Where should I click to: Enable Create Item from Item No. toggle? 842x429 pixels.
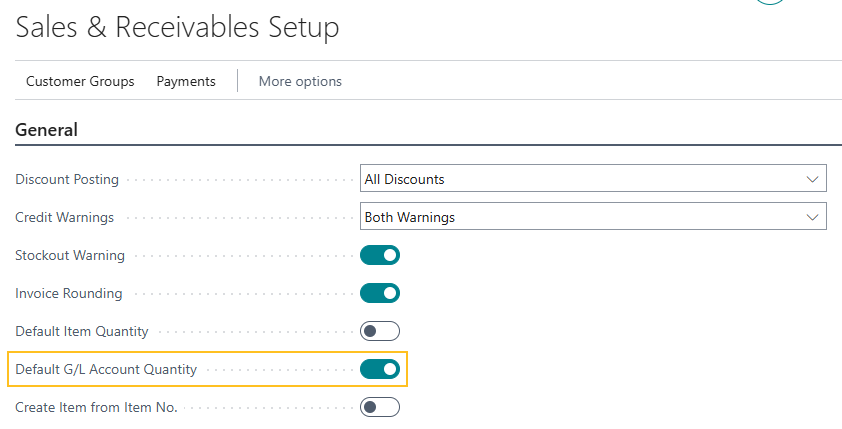click(x=380, y=407)
